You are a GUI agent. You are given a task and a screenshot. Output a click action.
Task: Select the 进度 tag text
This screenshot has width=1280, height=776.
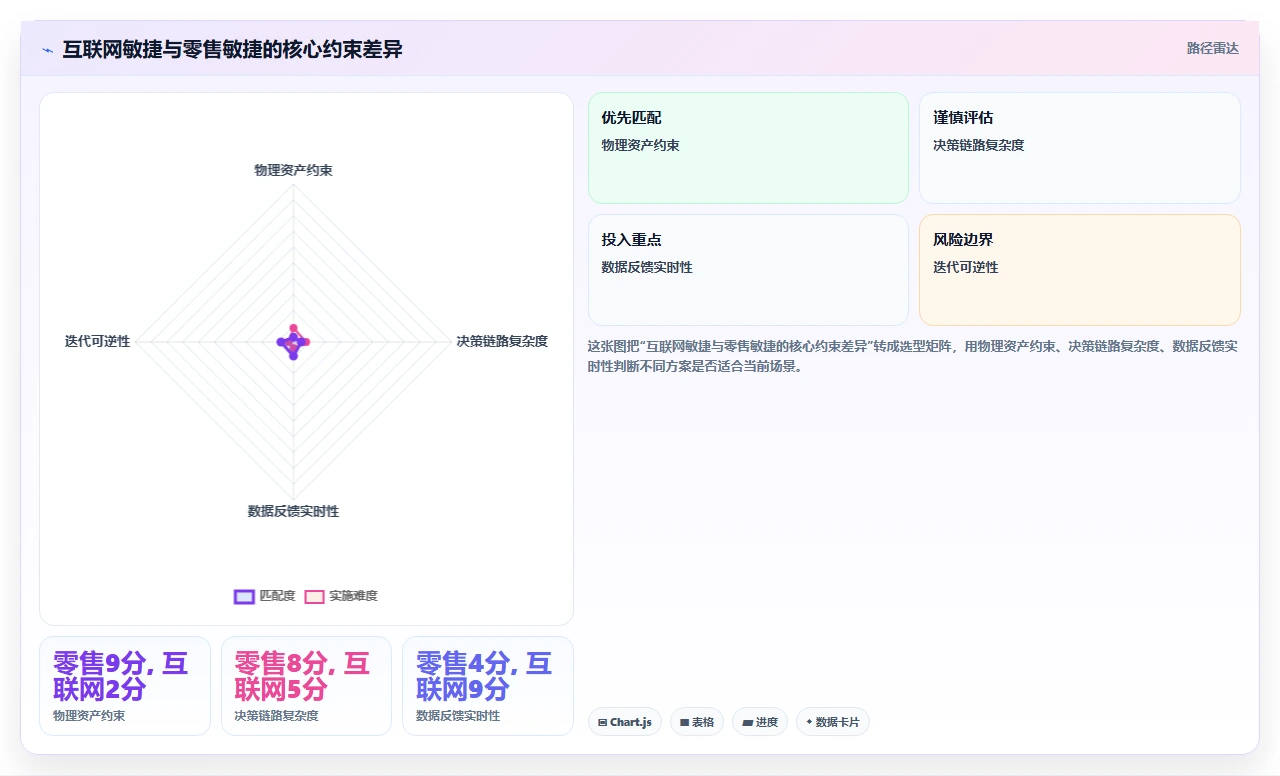click(x=767, y=722)
